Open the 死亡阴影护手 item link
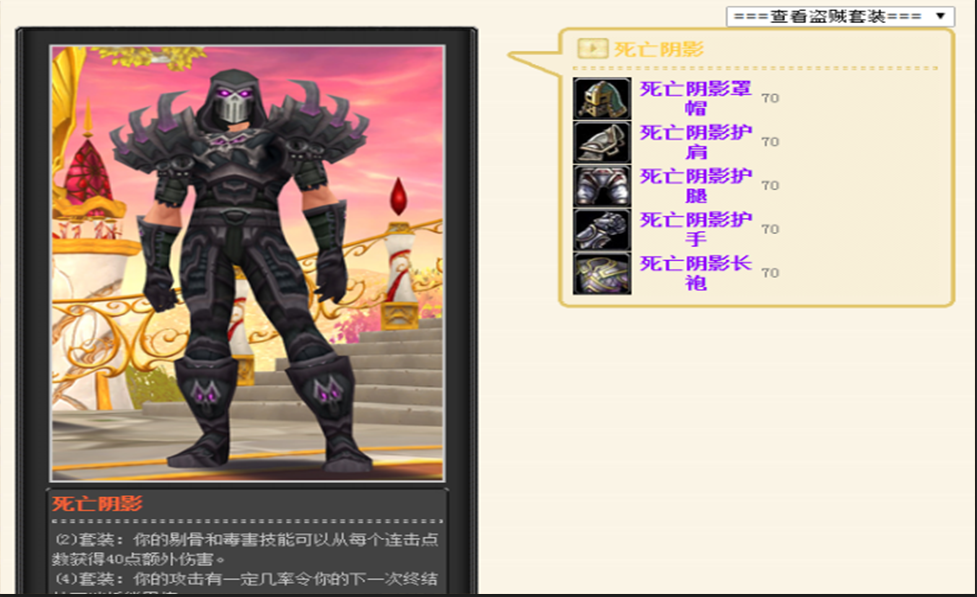 tap(695, 229)
